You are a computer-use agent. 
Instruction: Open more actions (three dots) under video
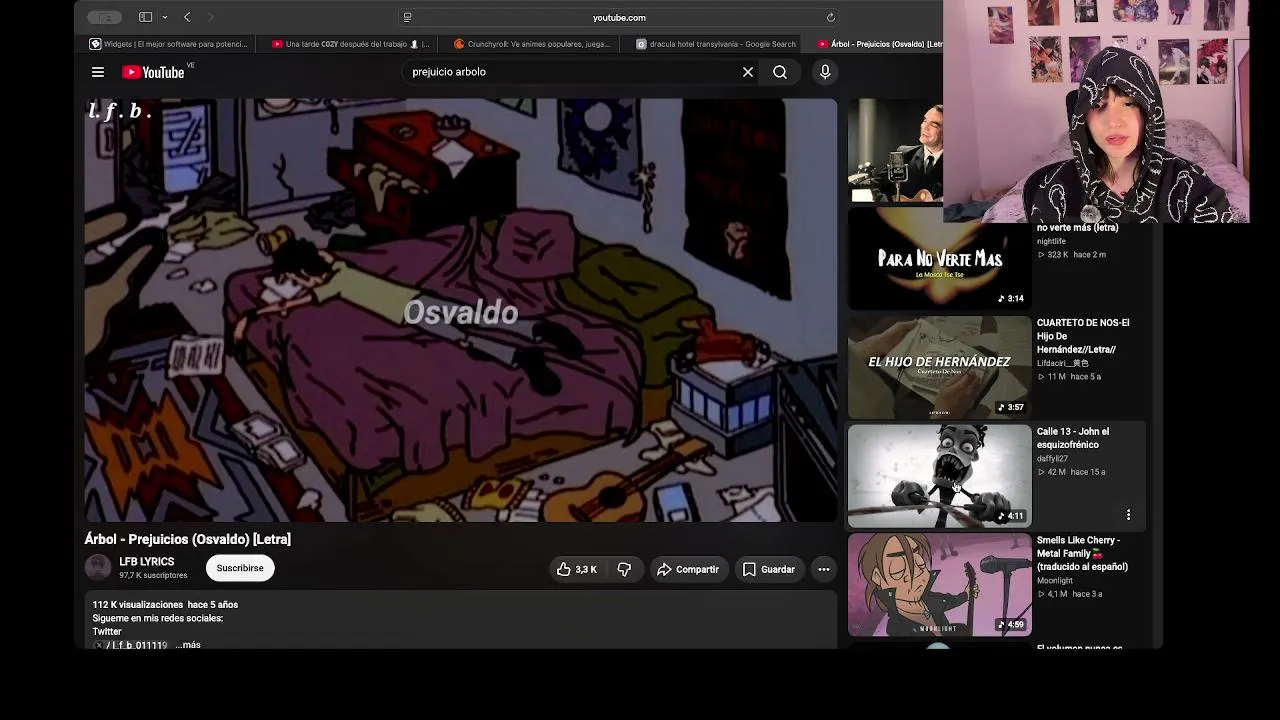[x=824, y=569]
